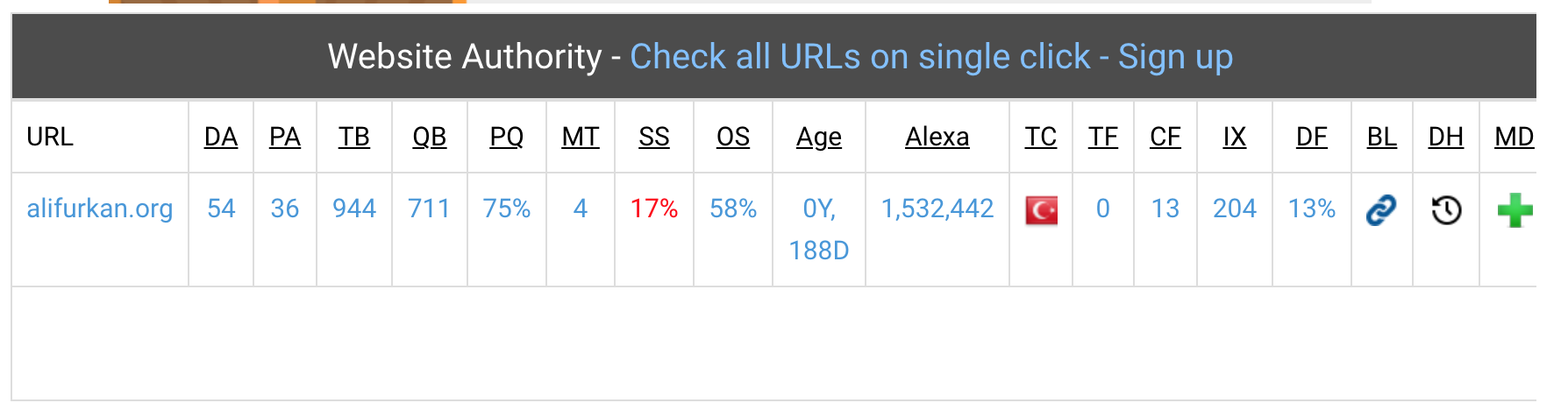Click the Sign up link in the header
Screen dimensions: 1568x410
coord(1175,57)
